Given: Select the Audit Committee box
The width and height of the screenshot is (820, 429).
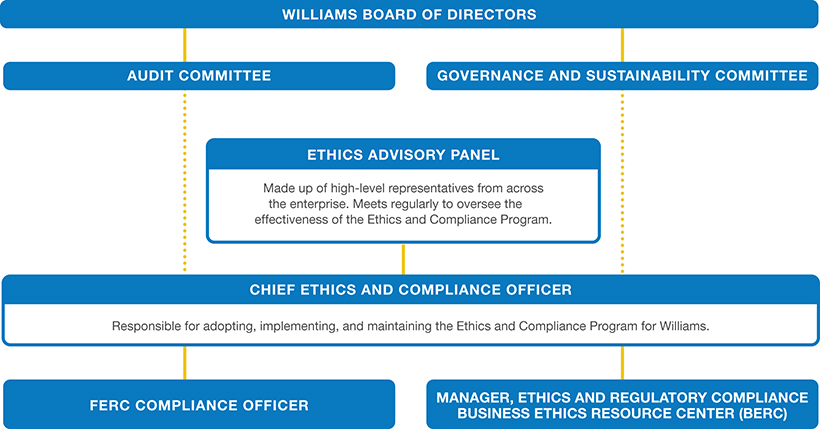Looking at the screenshot, I should pyautogui.click(x=199, y=76).
